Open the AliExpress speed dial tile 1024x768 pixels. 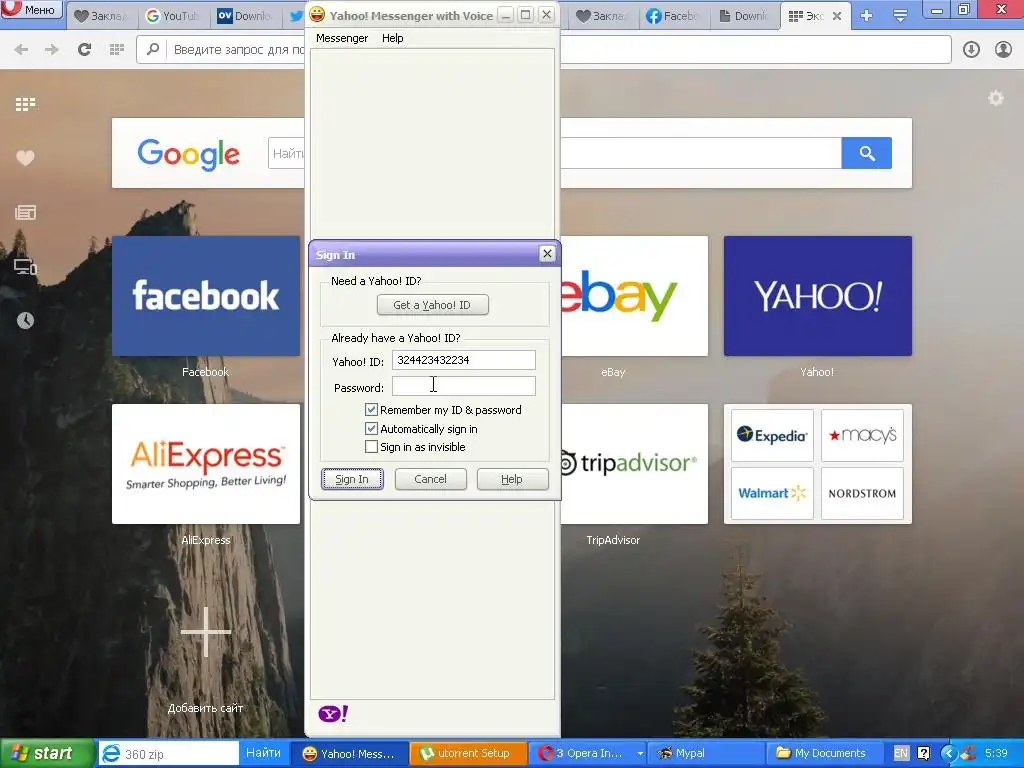pyautogui.click(x=206, y=464)
